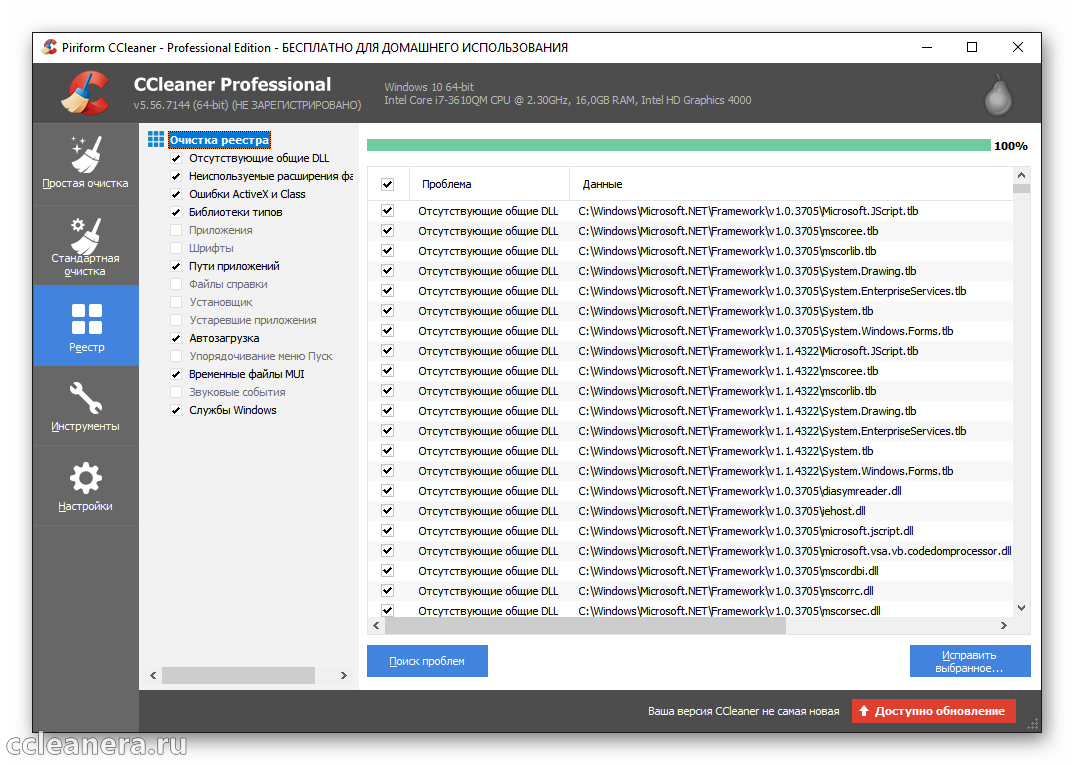This screenshot has width=1074, height=765.
Task: Click left panel horizontal scrollbar thumb
Action: pos(238,675)
